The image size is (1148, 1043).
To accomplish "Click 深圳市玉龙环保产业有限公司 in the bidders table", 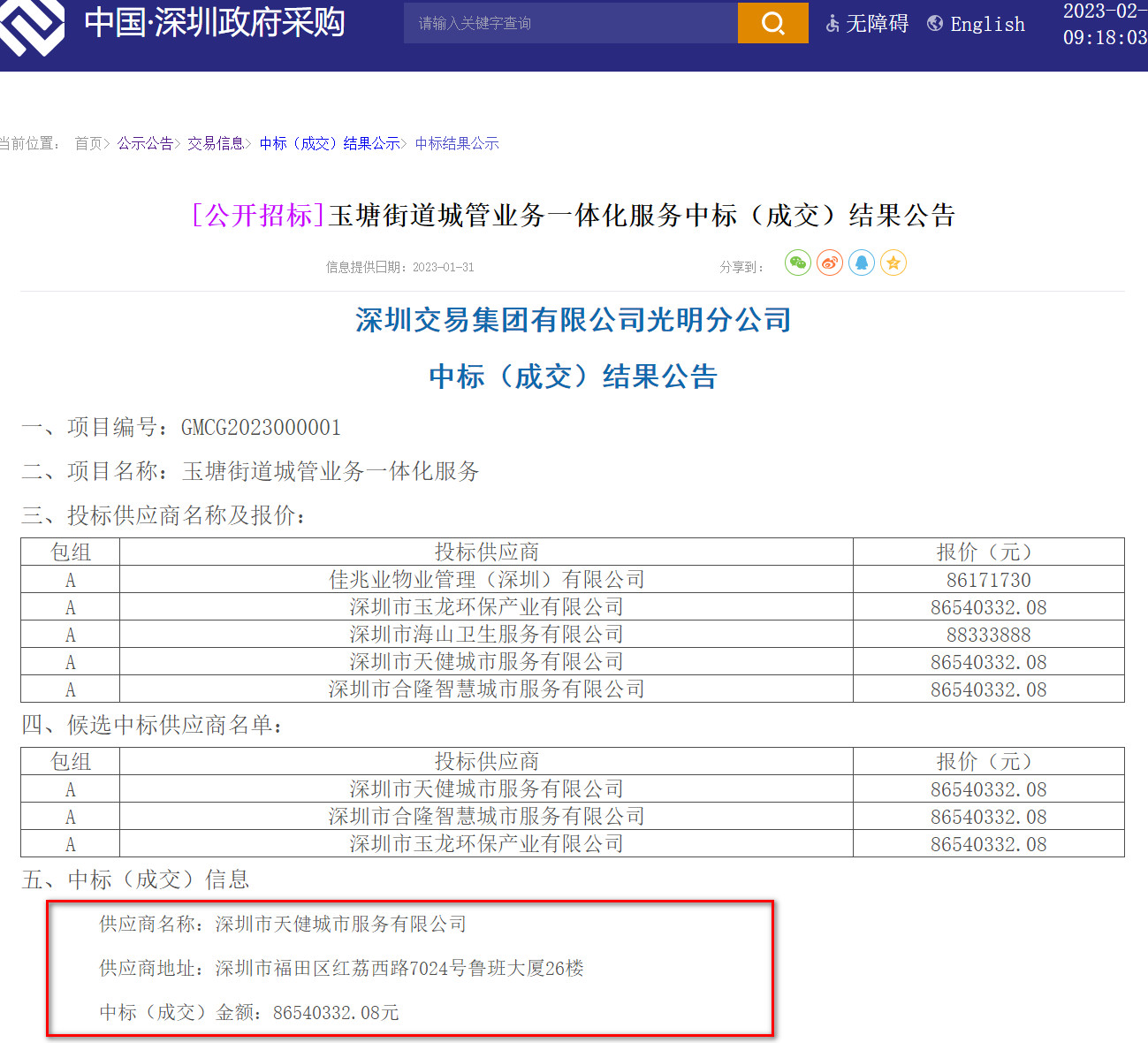I will 486,607.
